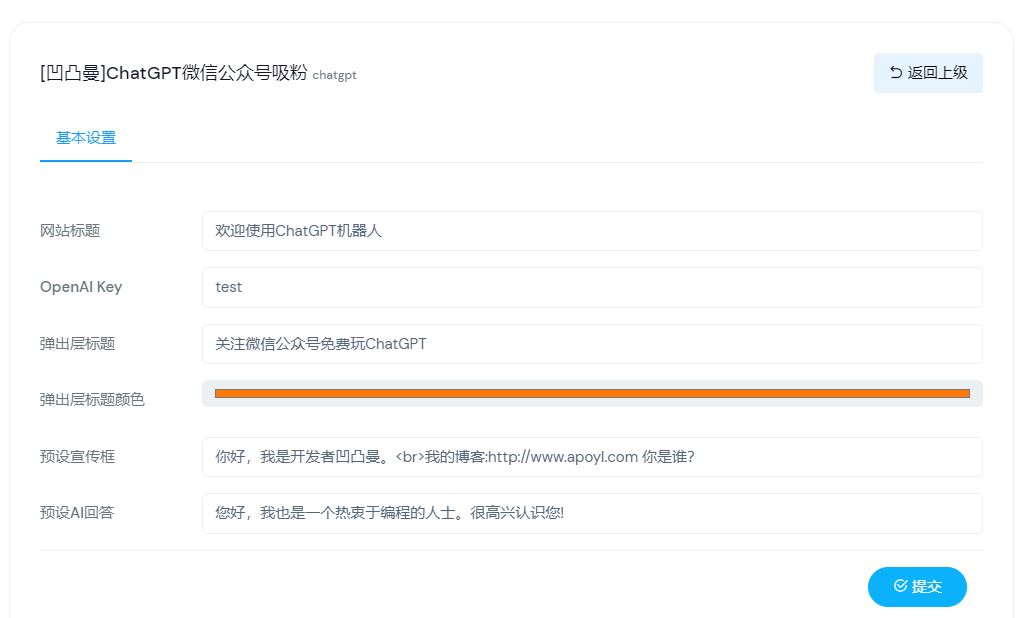Click the chatgpt label next to the page title
This screenshot has height=618, width=1024.
click(x=334, y=75)
